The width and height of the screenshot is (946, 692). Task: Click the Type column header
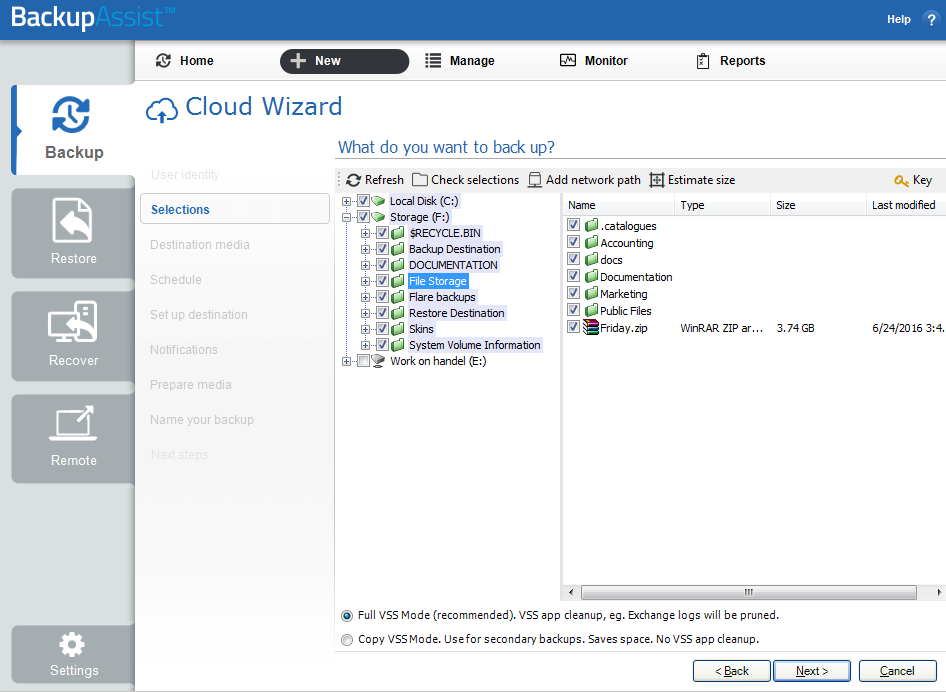[722, 205]
